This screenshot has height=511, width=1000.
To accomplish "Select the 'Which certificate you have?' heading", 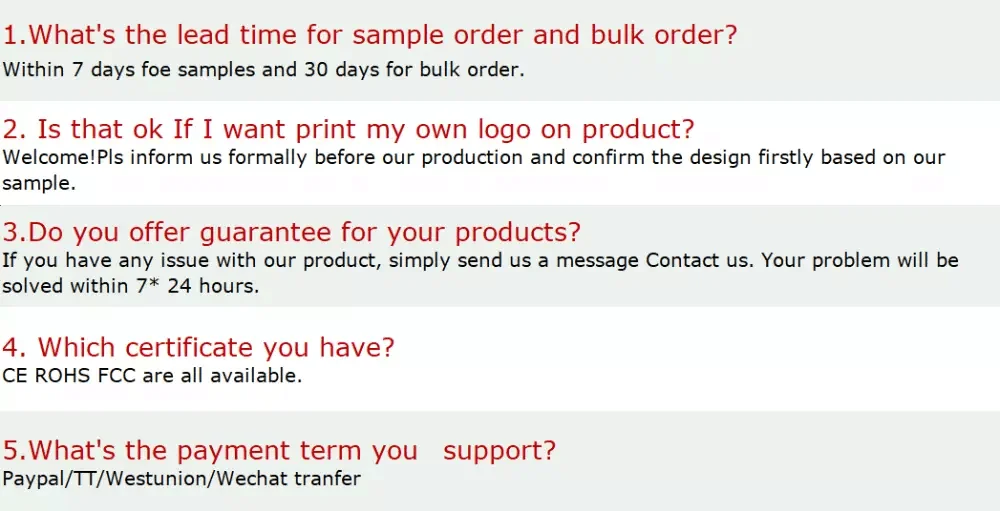I will 198,348.
